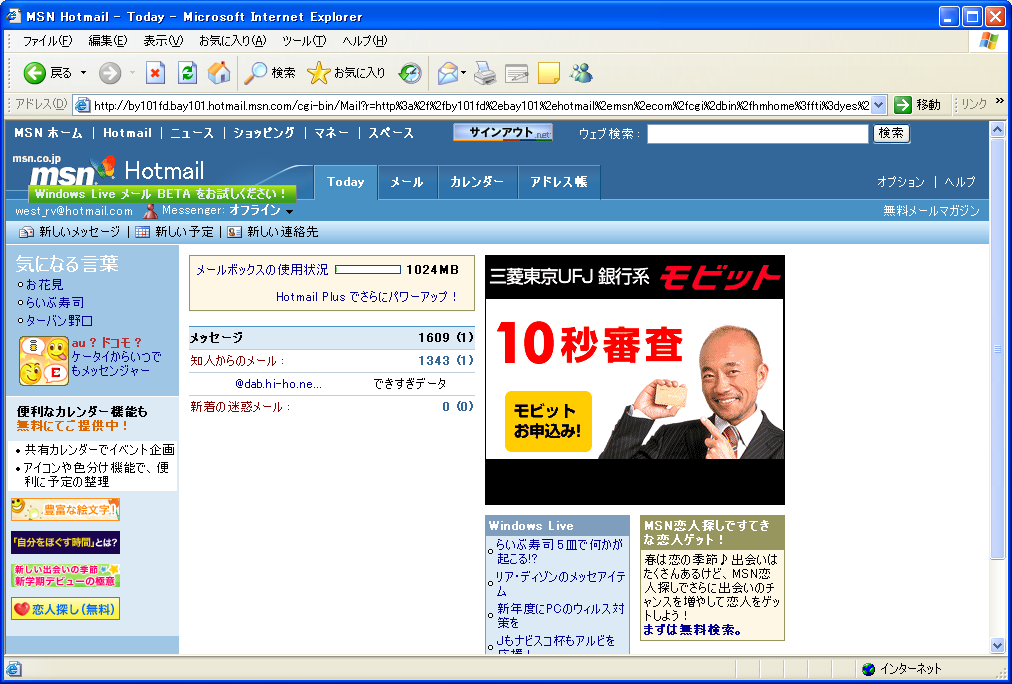This screenshot has height=684, width=1012.
Task: Open the Search magnifier toolbar button
Action: [269, 73]
